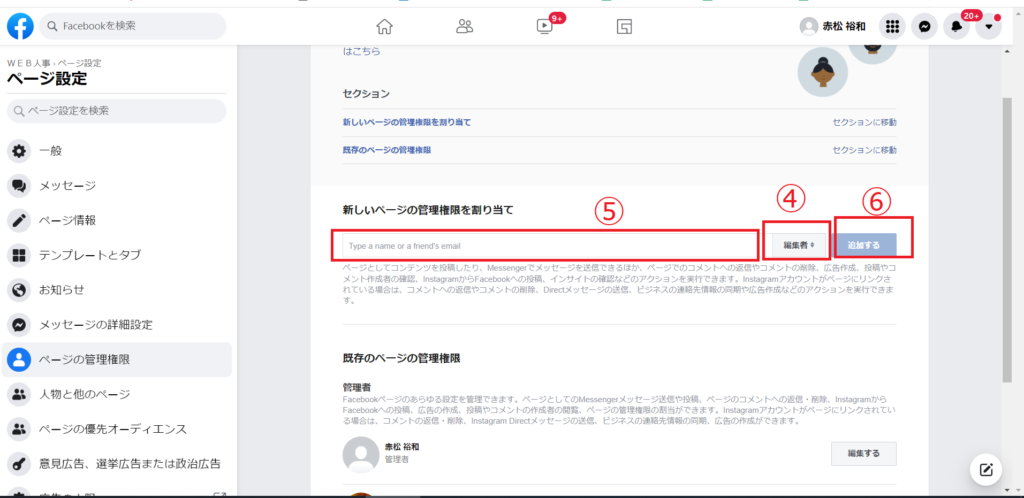
Task: Open the Friends icon in top navigation
Action: [x=464, y=27]
